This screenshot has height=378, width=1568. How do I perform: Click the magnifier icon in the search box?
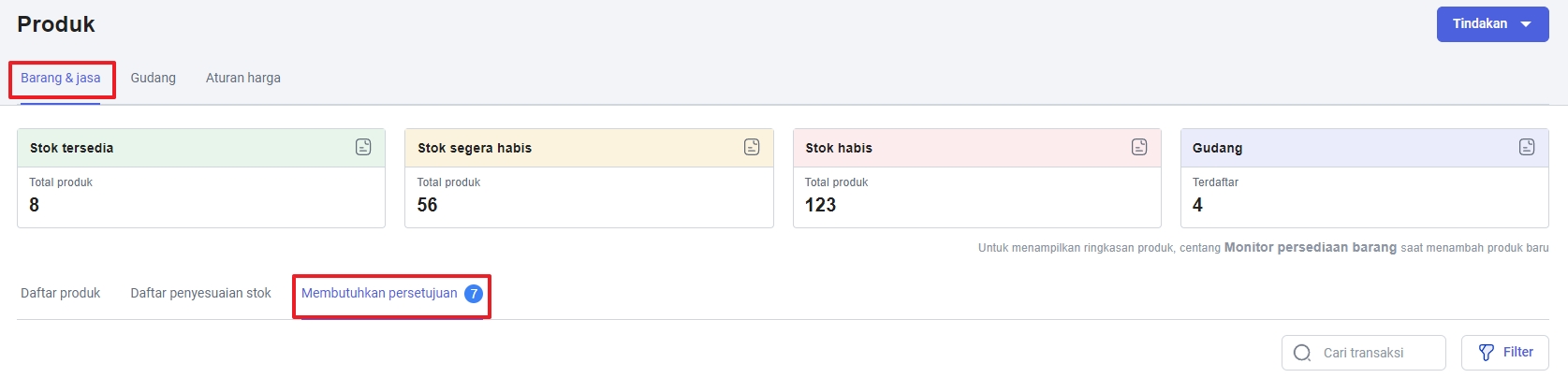(1302, 353)
